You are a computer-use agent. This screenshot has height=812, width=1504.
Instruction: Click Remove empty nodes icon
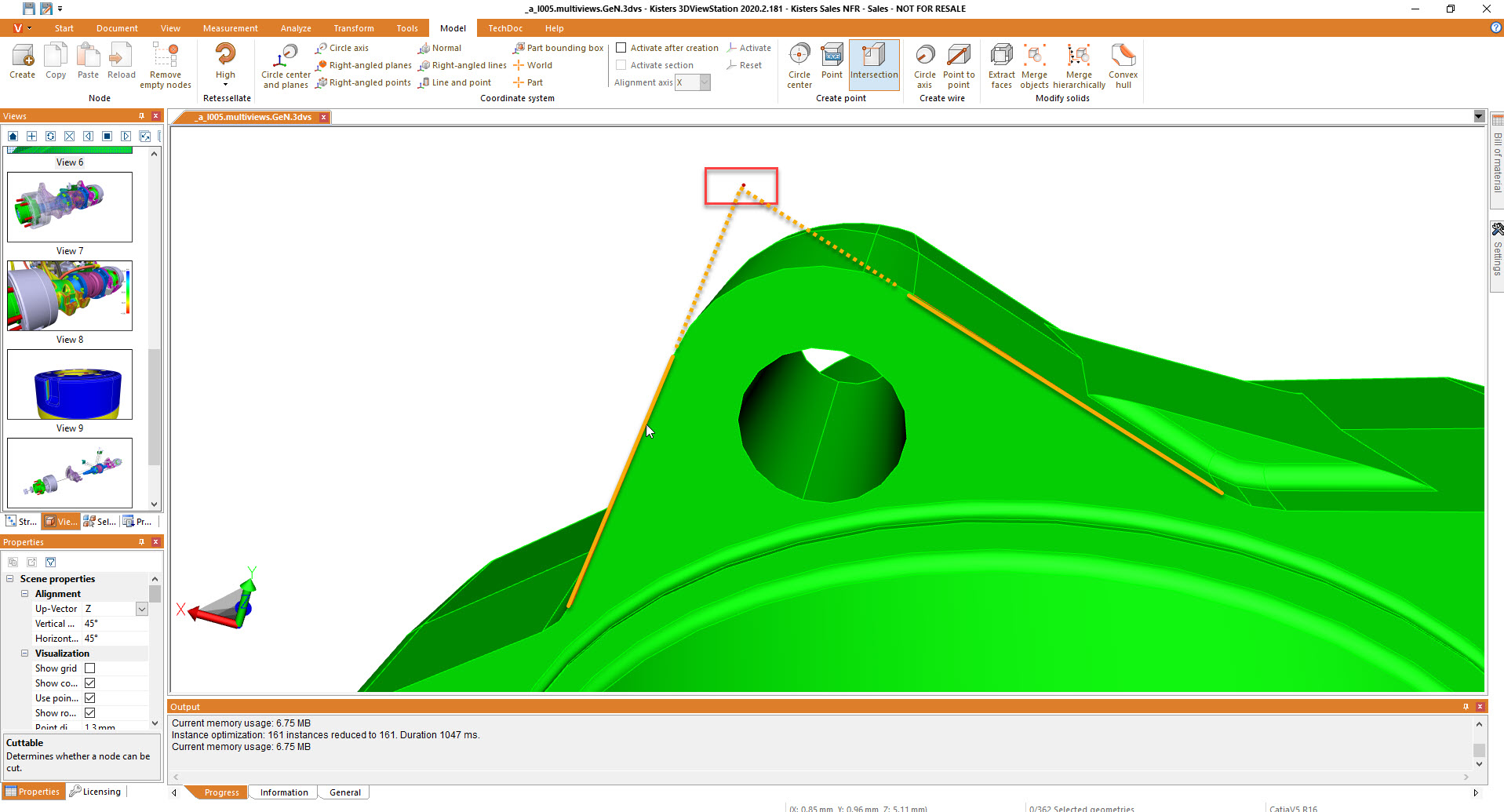coord(166,66)
